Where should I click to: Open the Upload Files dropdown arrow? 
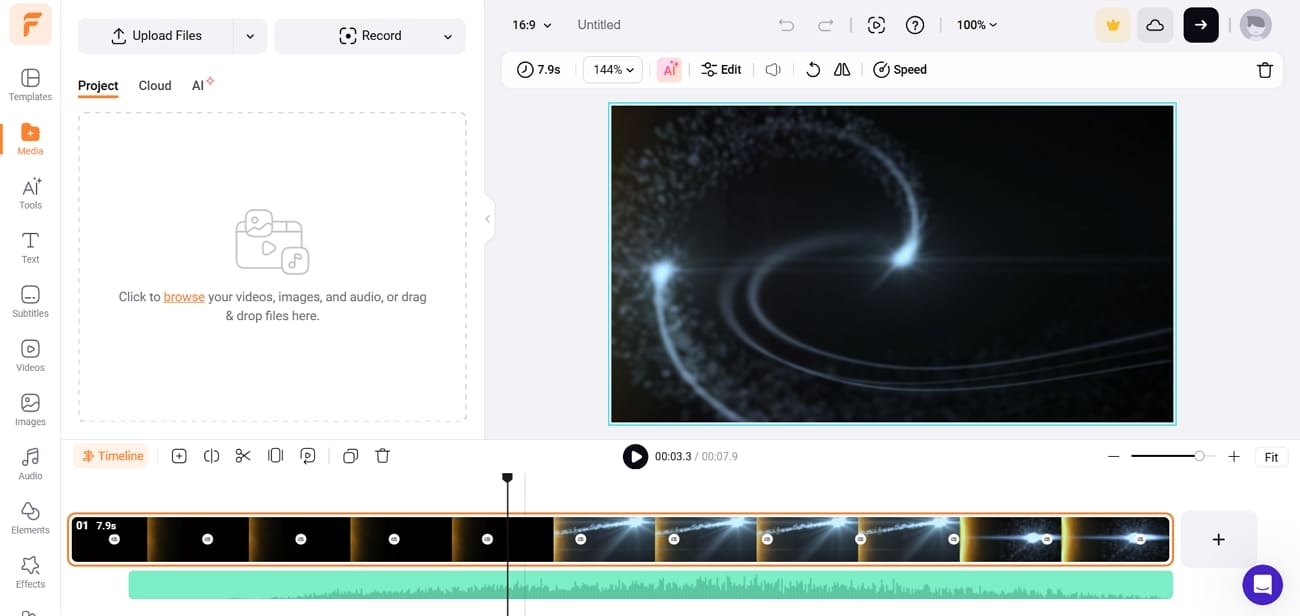[249, 35]
